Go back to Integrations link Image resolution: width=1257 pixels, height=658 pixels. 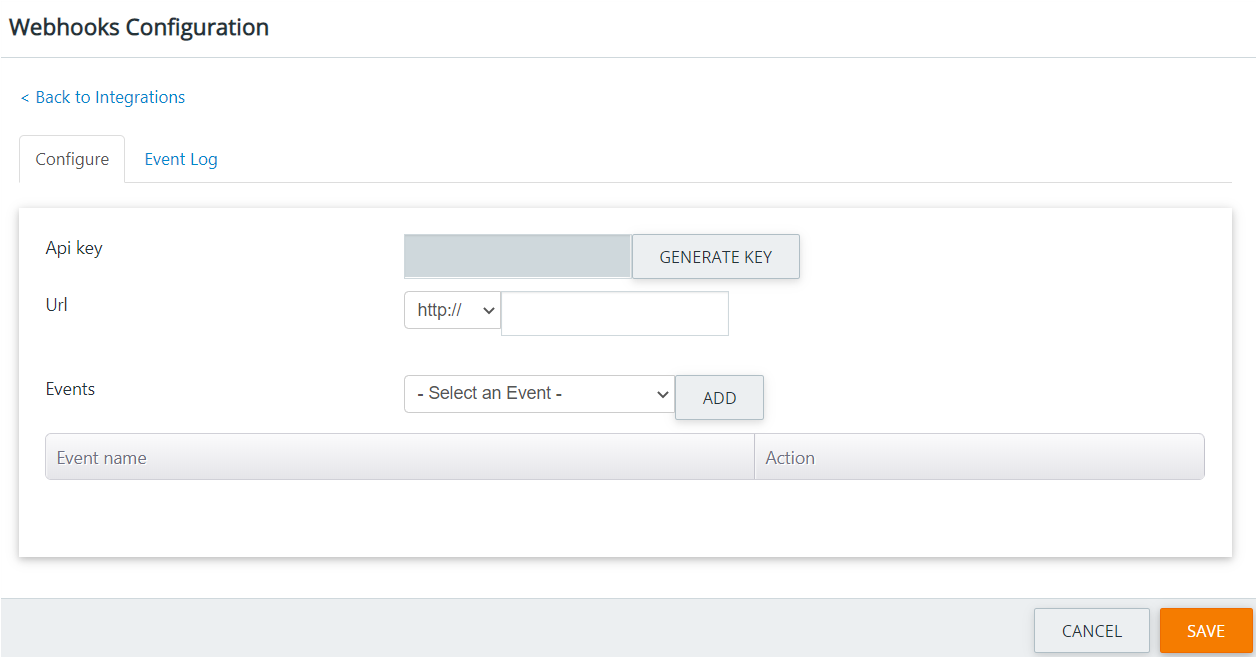(x=103, y=97)
